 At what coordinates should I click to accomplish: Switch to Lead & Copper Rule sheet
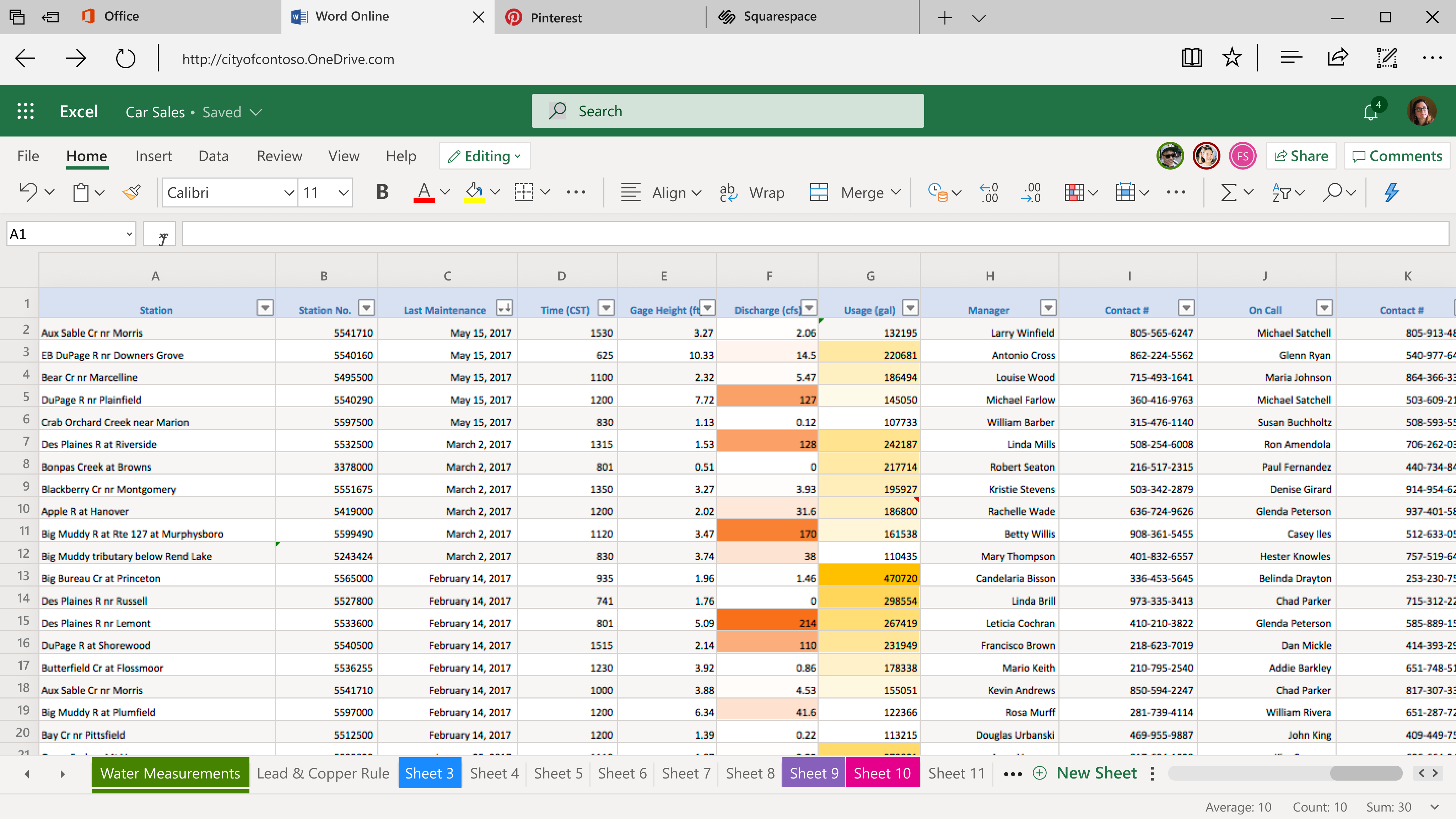(323, 773)
